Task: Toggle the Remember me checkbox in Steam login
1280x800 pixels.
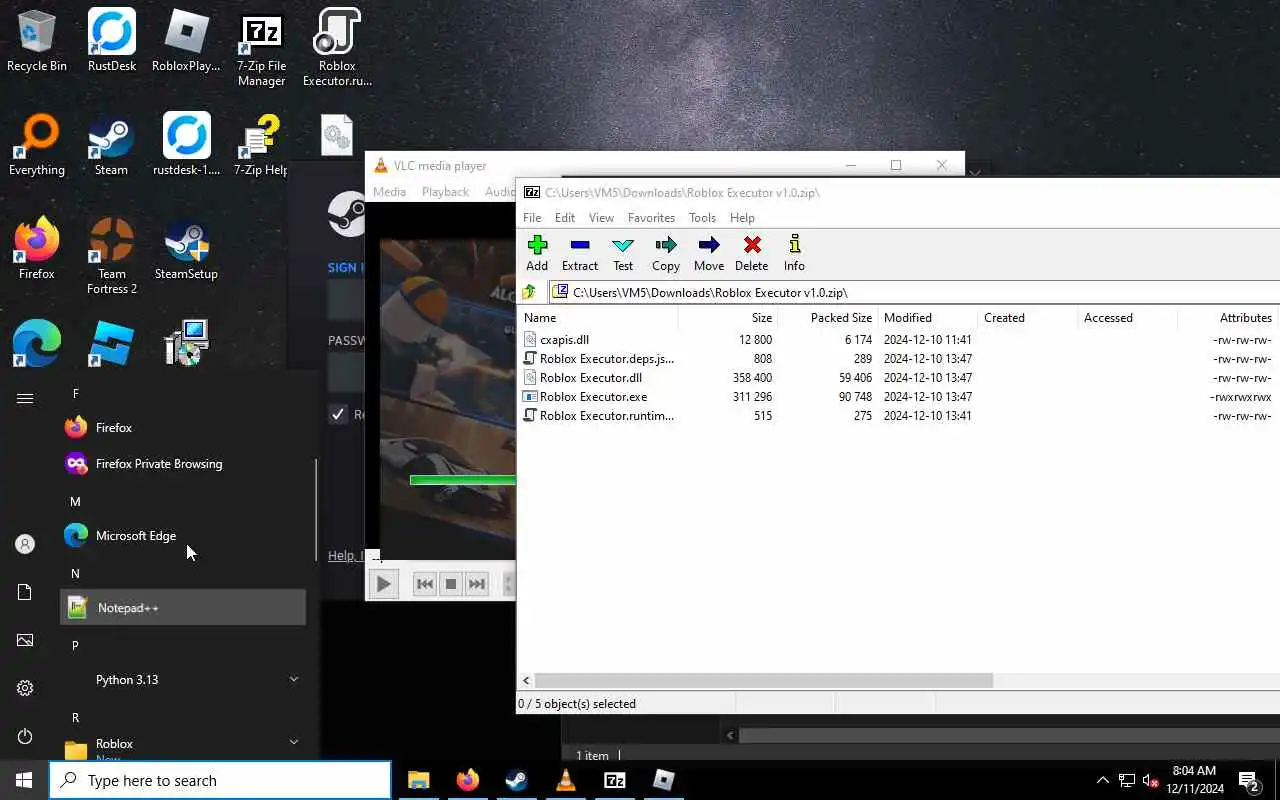Action: coord(339,414)
